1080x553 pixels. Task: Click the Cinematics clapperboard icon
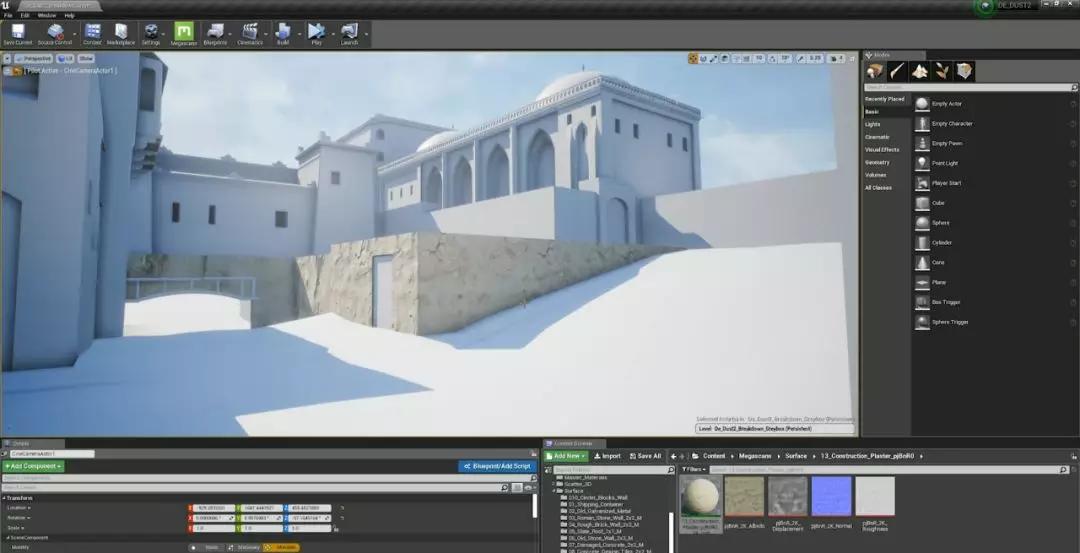click(x=249, y=31)
